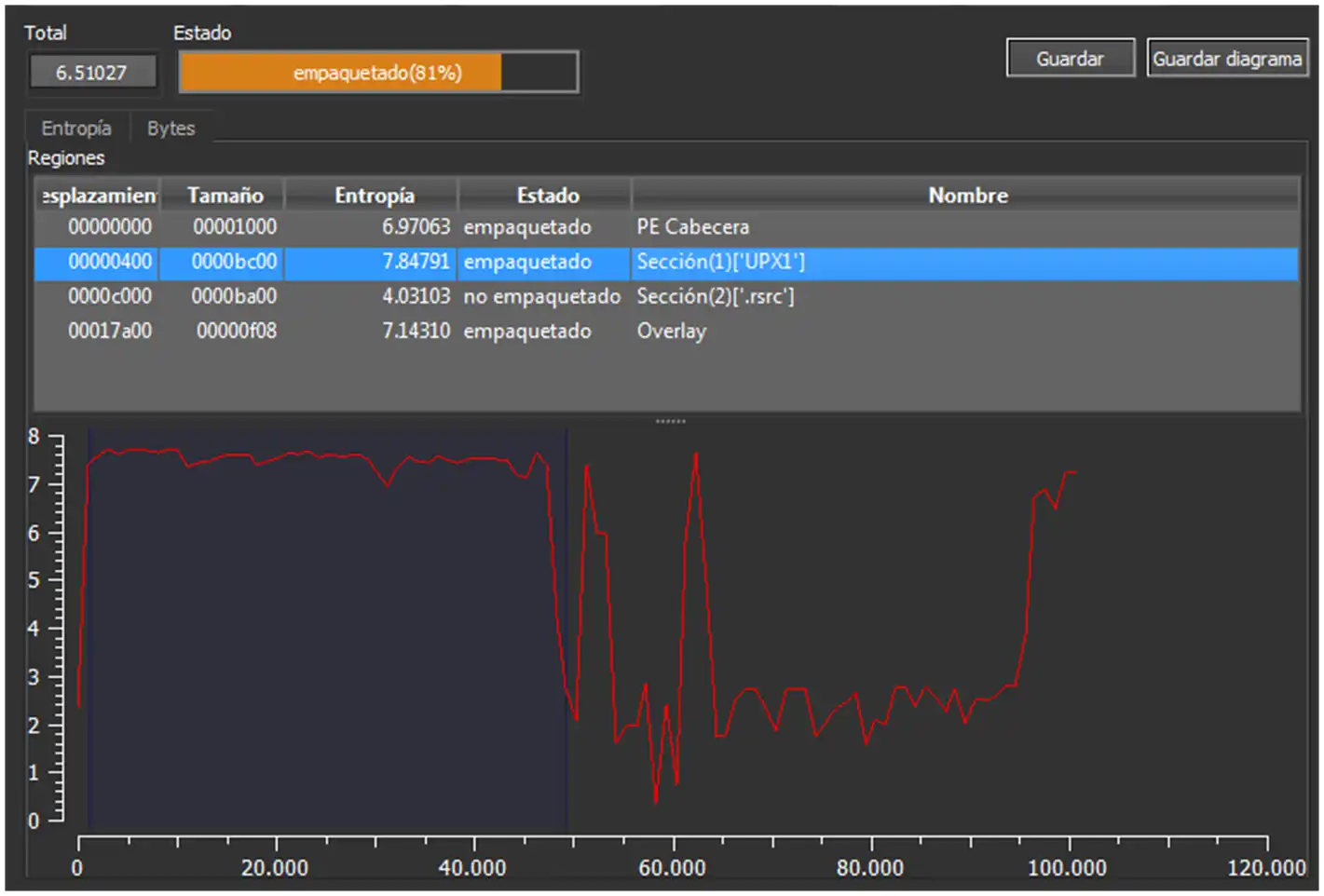Screen dimensions: 1324x896
Task: Click the Total entropy value field 6.51027
Action: click(91, 73)
